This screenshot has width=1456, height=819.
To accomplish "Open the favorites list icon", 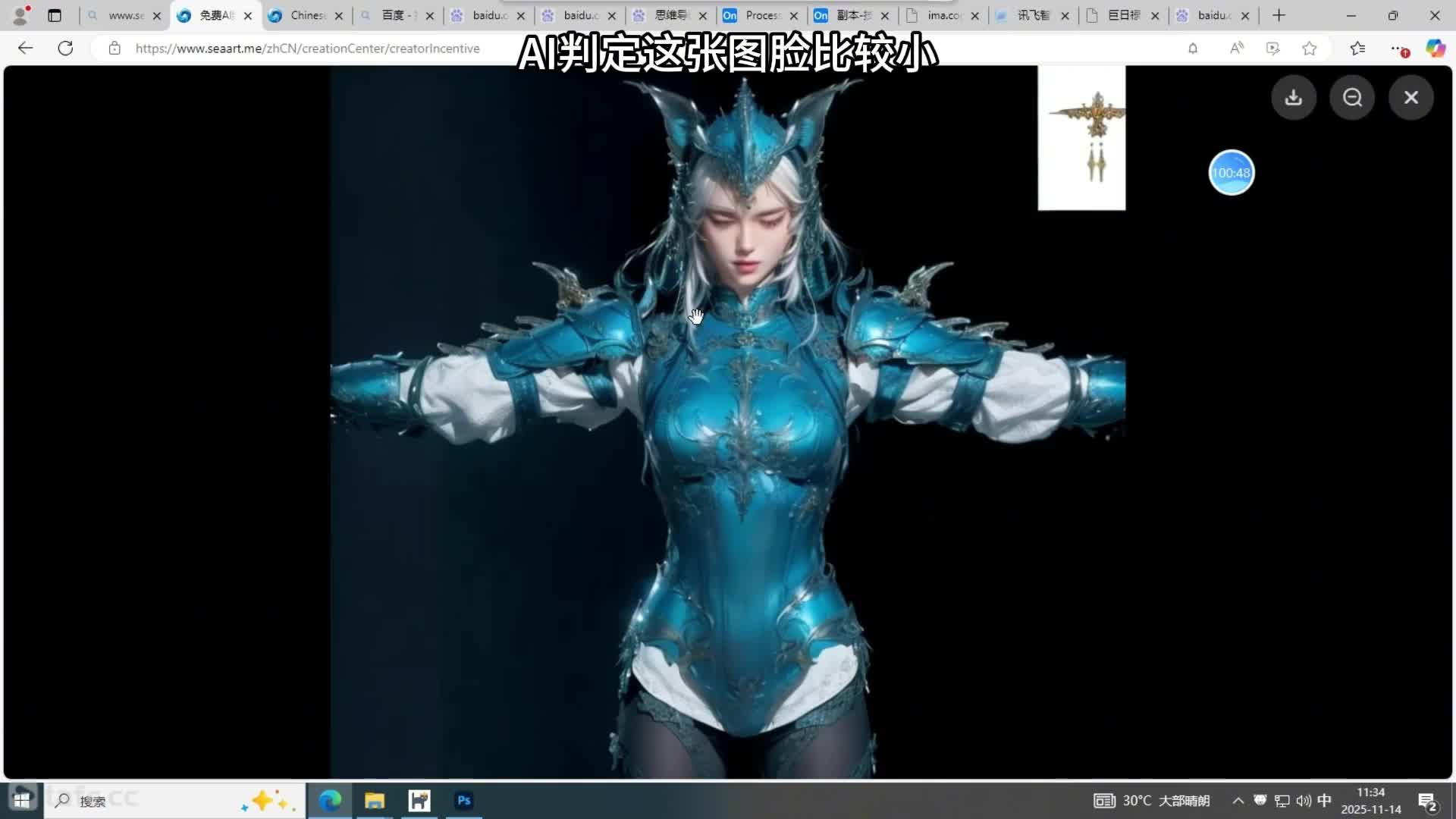I will [1357, 49].
